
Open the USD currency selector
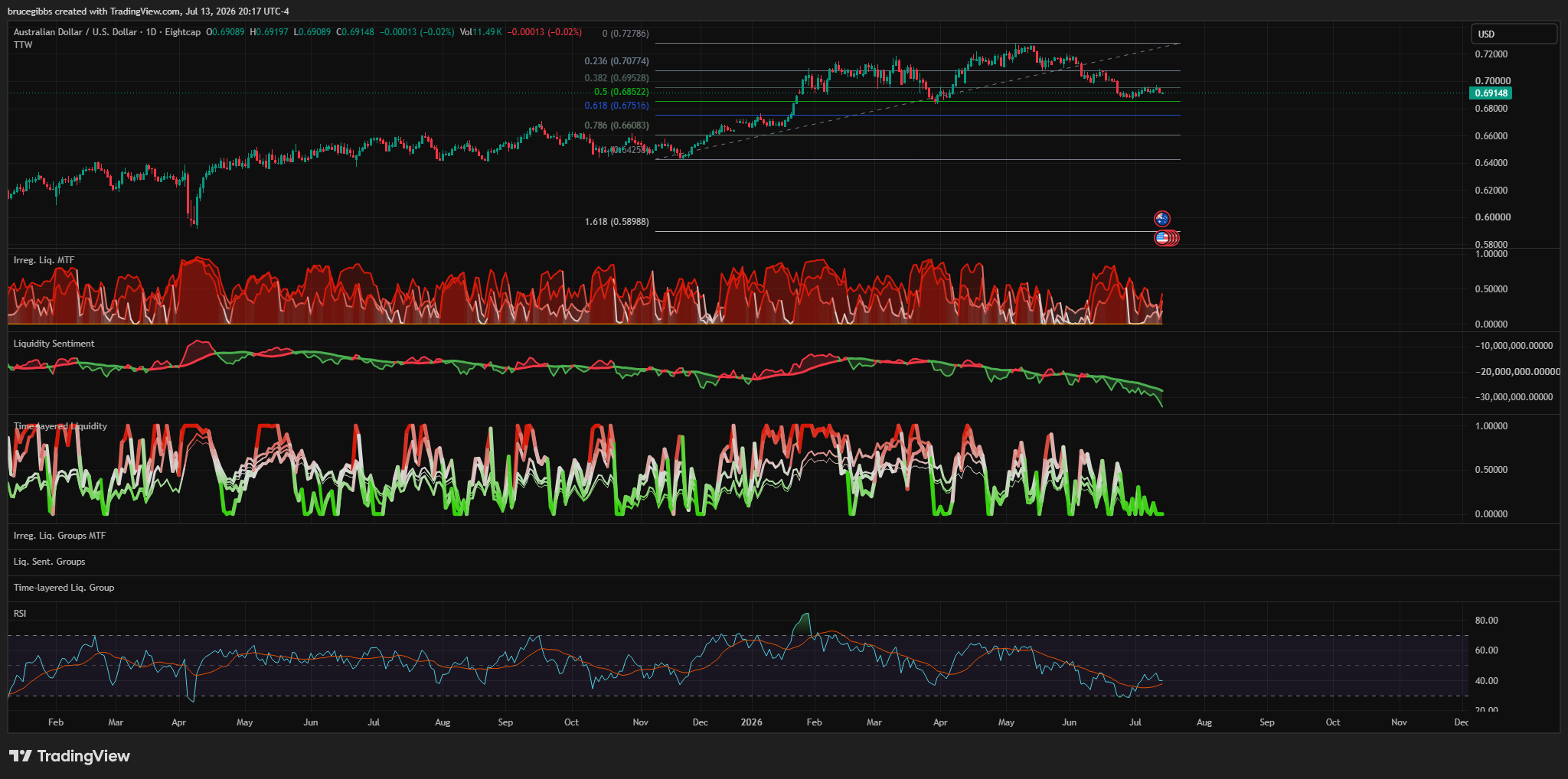coord(1514,34)
